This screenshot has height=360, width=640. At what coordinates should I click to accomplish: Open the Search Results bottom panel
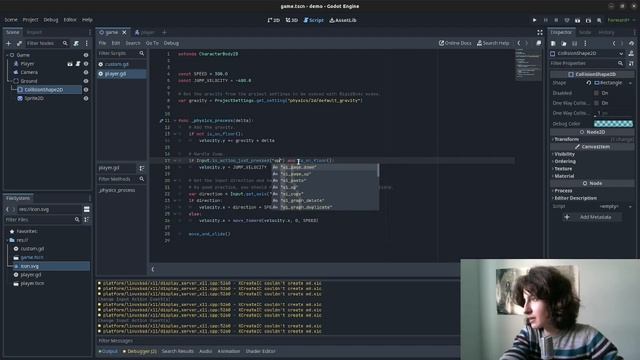pos(178,351)
